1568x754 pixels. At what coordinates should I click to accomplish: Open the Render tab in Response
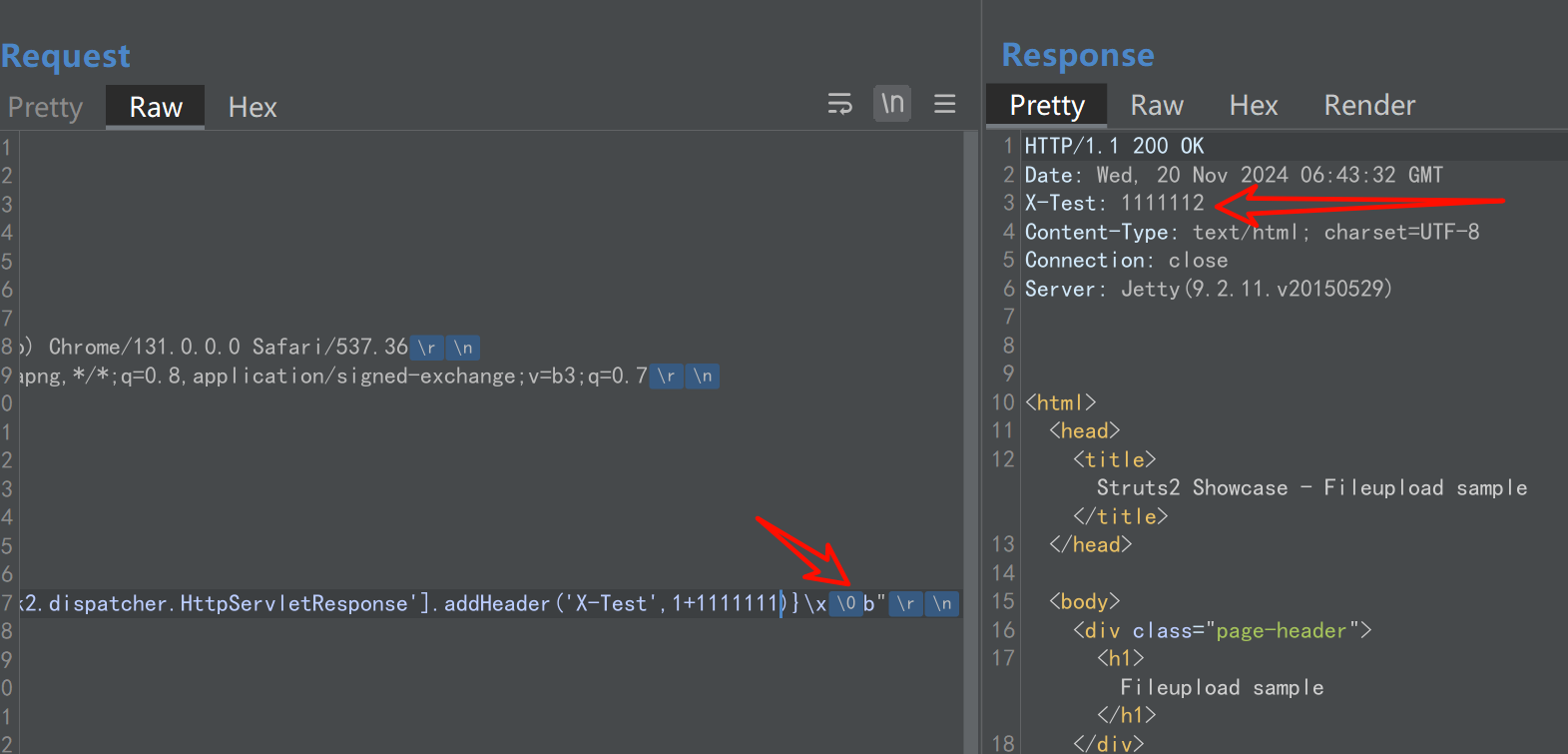(x=1369, y=105)
